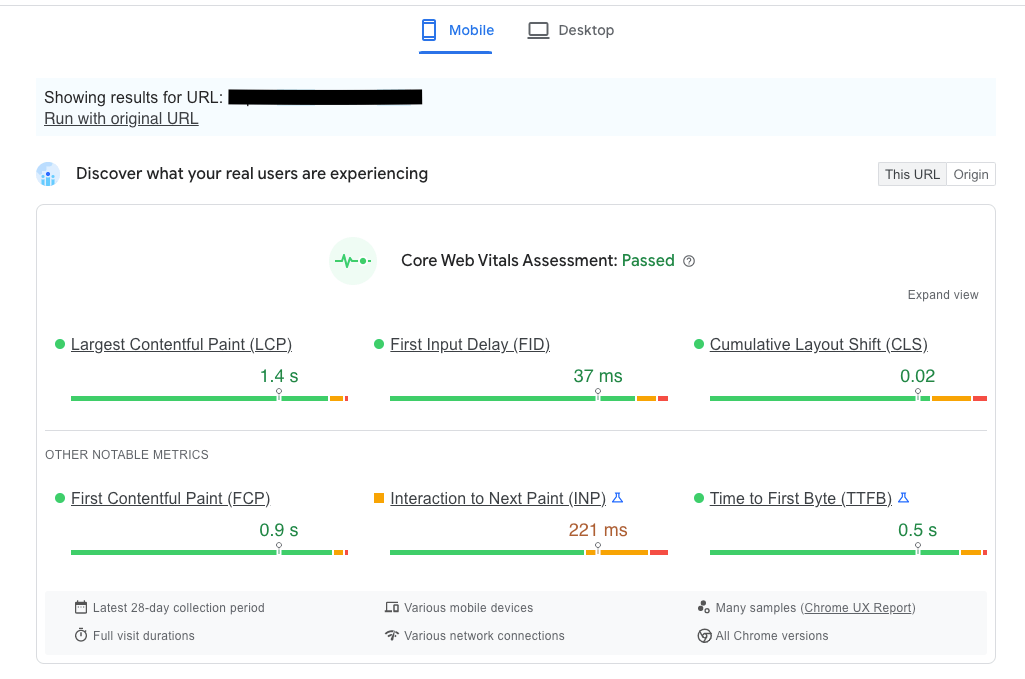Open First Input Delay (FID) link
The width and height of the screenshot is (1025, 679).
[x=470, y=344]
